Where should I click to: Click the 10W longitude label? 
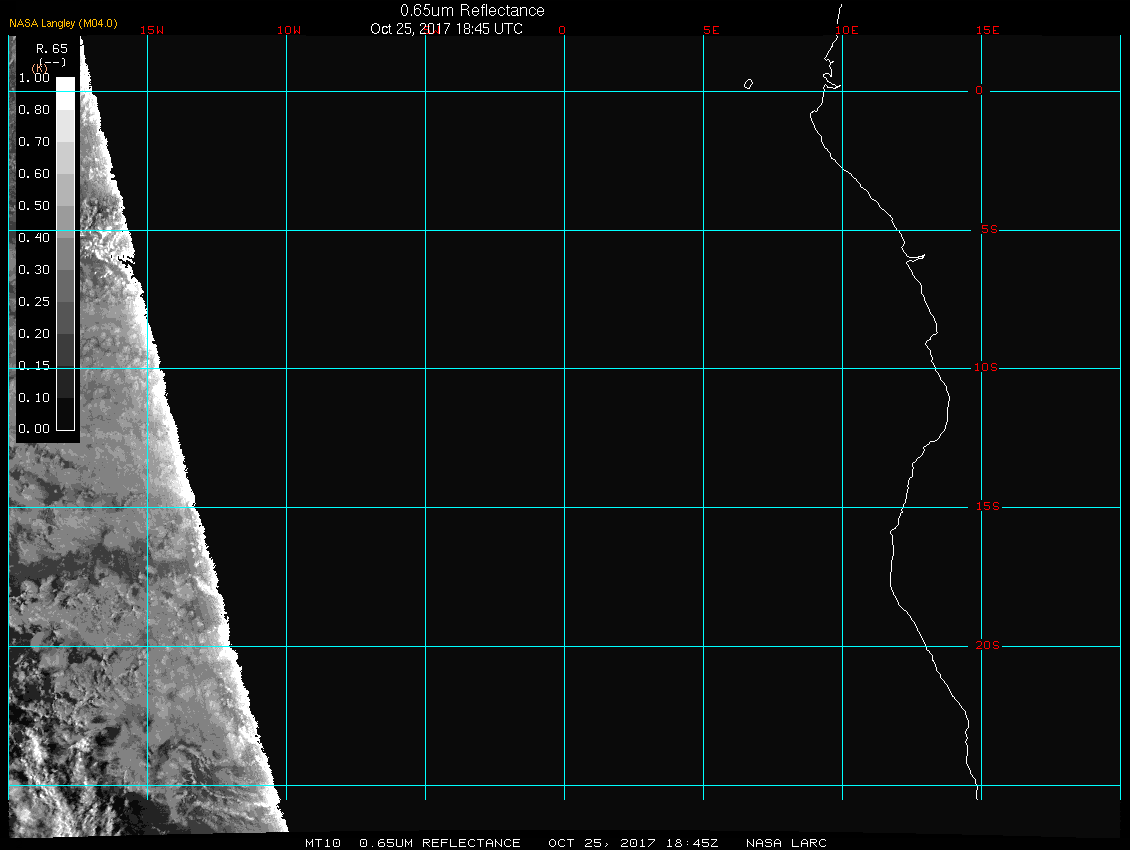(288, 30)
